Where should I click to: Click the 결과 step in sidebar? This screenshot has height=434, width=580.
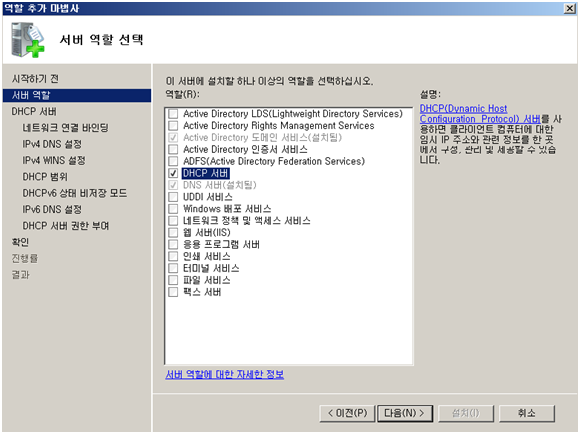20,275
